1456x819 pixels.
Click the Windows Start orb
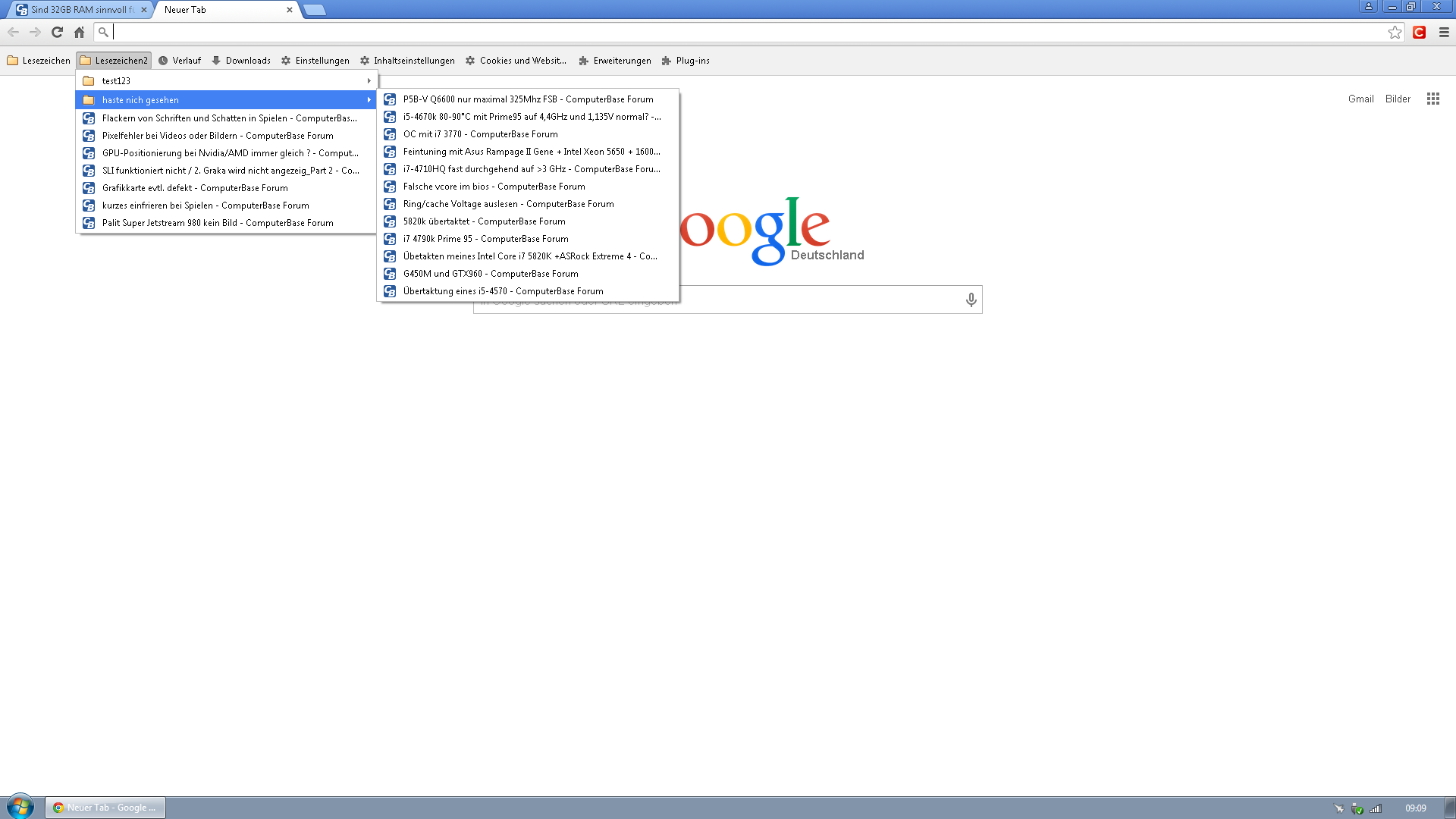click(x=20, y=806)
